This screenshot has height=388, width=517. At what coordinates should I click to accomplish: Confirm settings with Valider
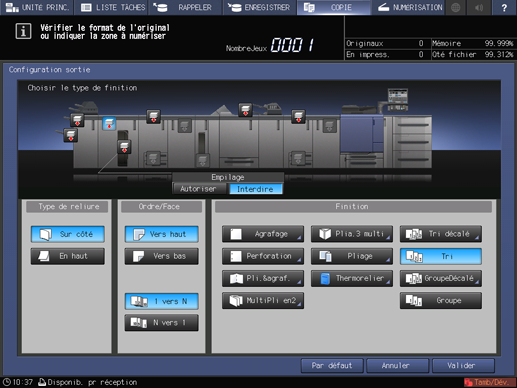pos(463,366)
